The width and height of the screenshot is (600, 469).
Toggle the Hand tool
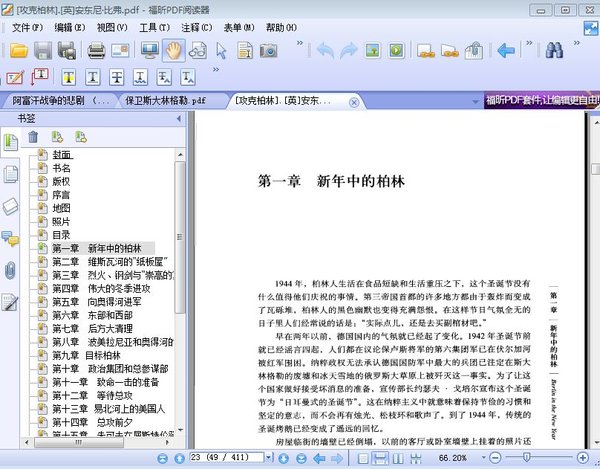(x=174, y=50)
